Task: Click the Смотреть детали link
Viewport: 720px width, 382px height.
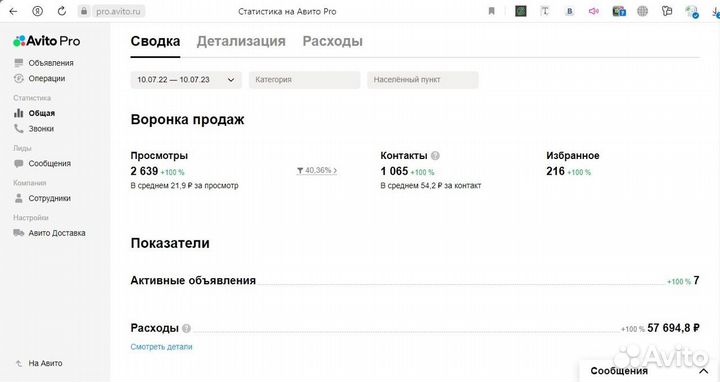Action: tap(161, 347)
